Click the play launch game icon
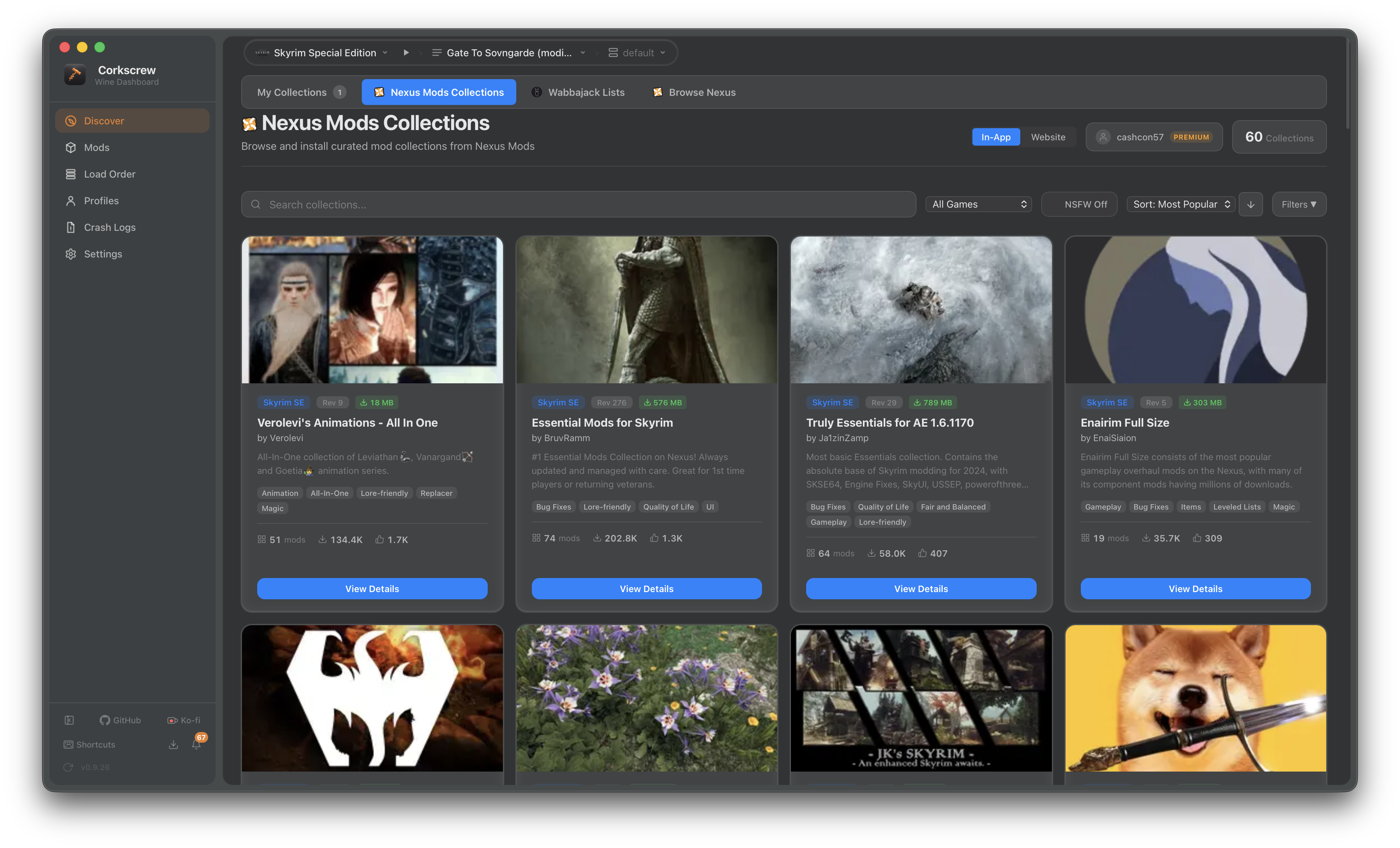 click(406, 52)
